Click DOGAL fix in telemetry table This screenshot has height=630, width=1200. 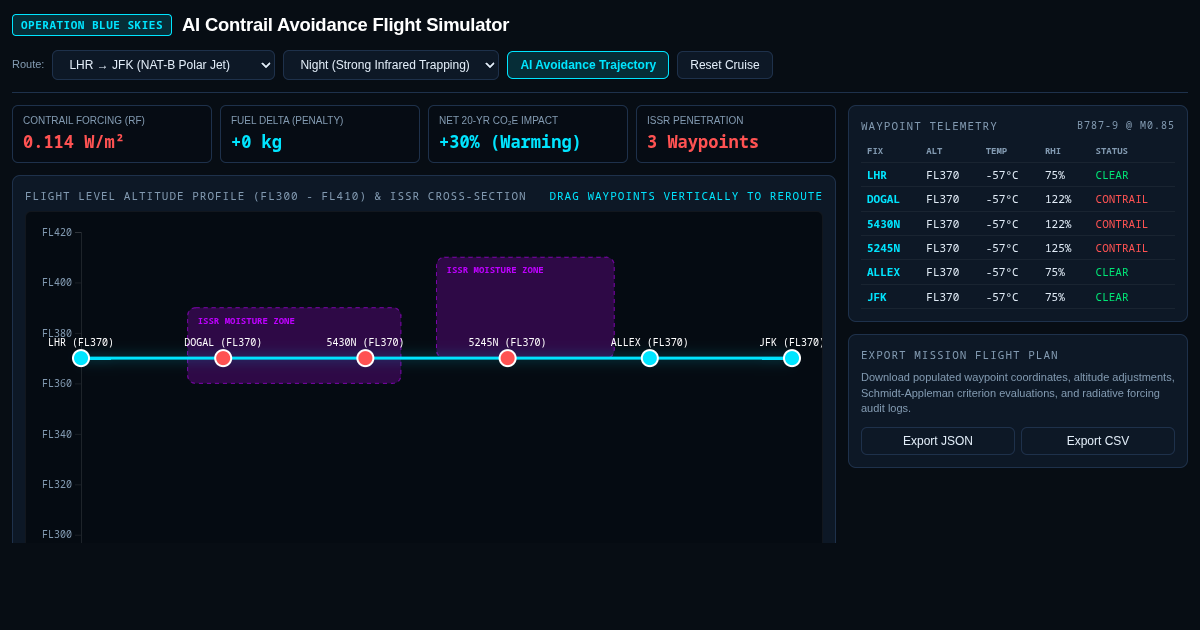pos(883,199)
